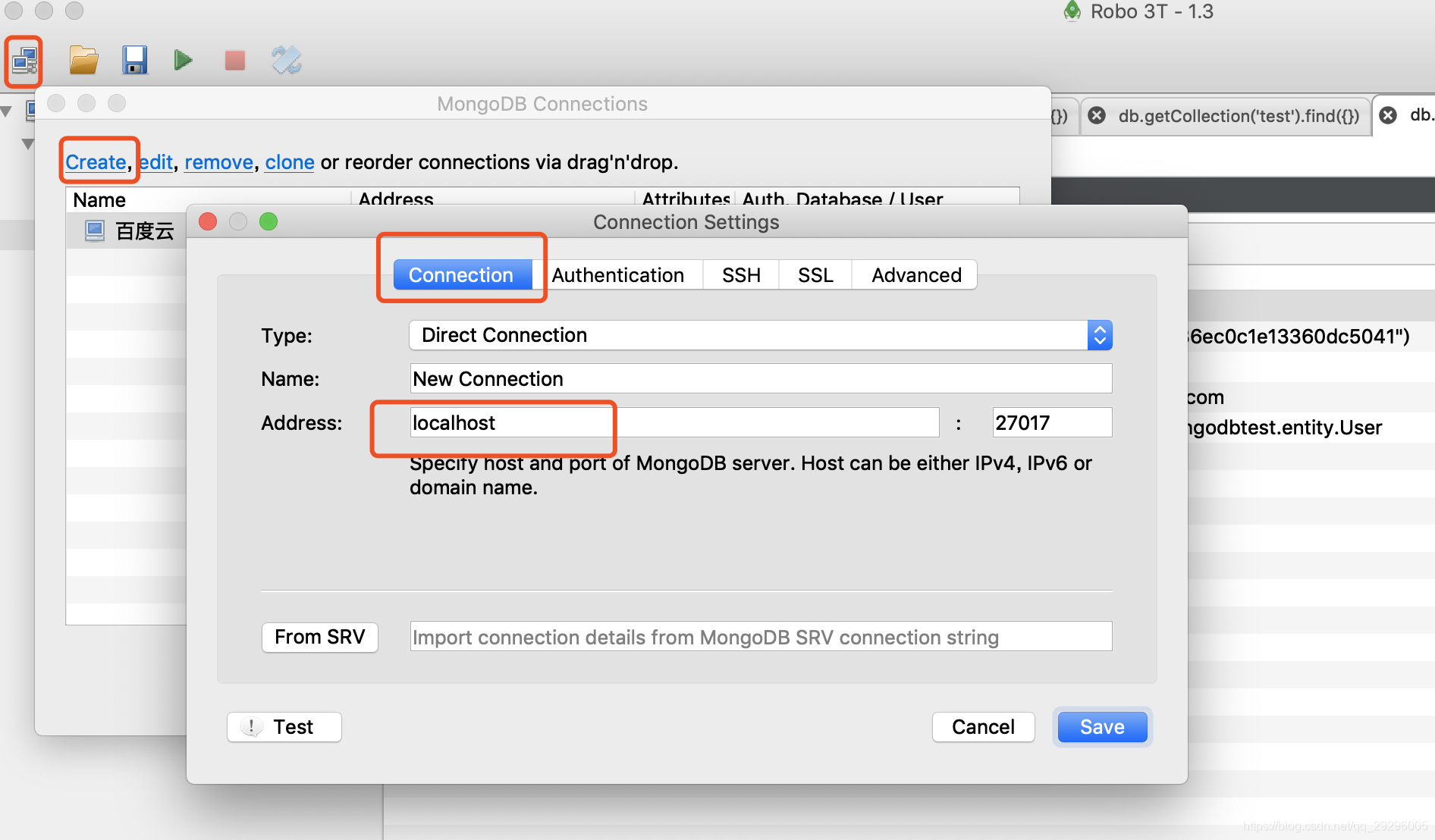Collapse the top tree arrow in left sidebar
Image resolution: width=1435 pixels, height=840 pixels.
coord(6,111)
